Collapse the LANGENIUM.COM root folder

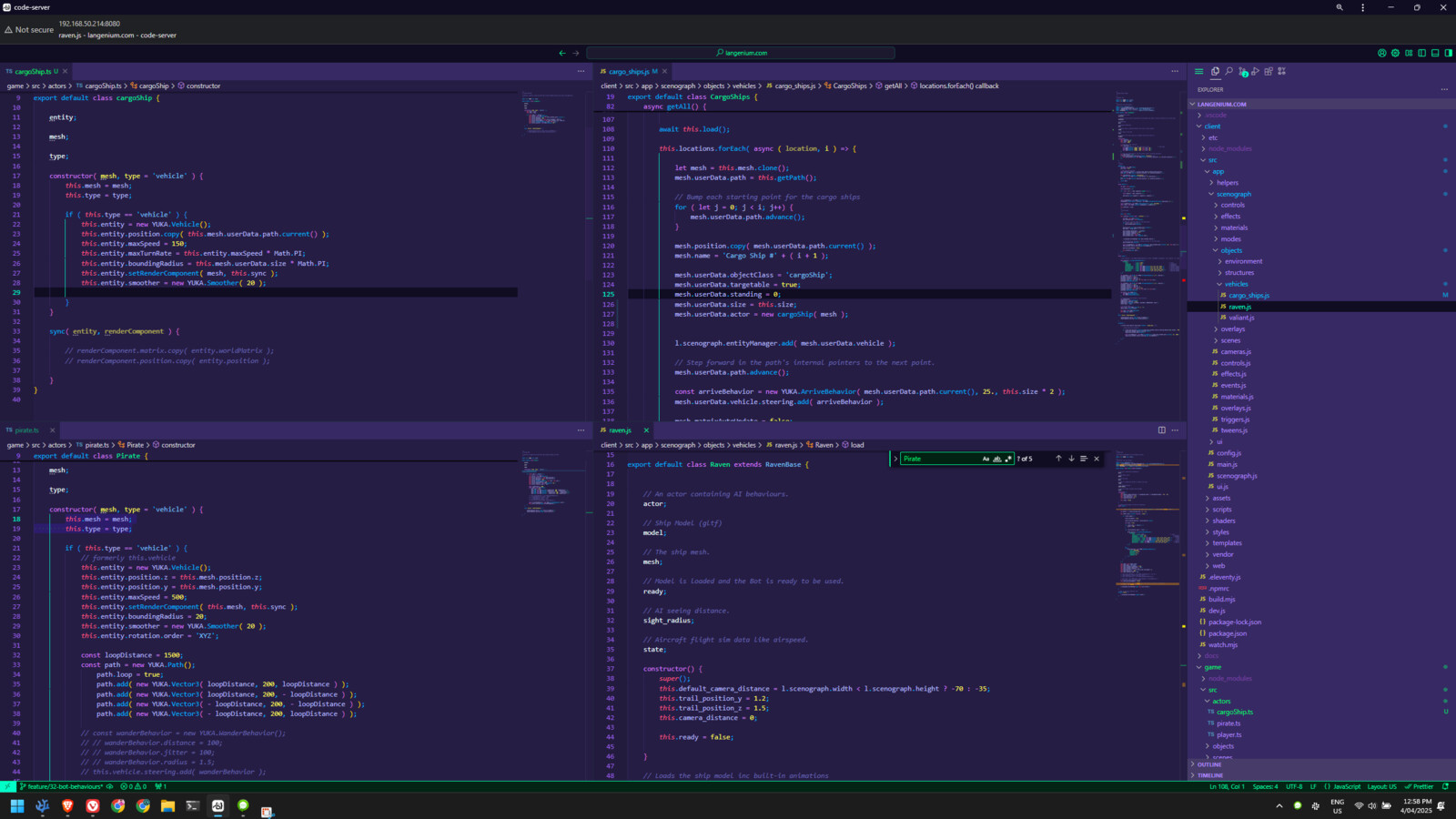(1321, 104)
